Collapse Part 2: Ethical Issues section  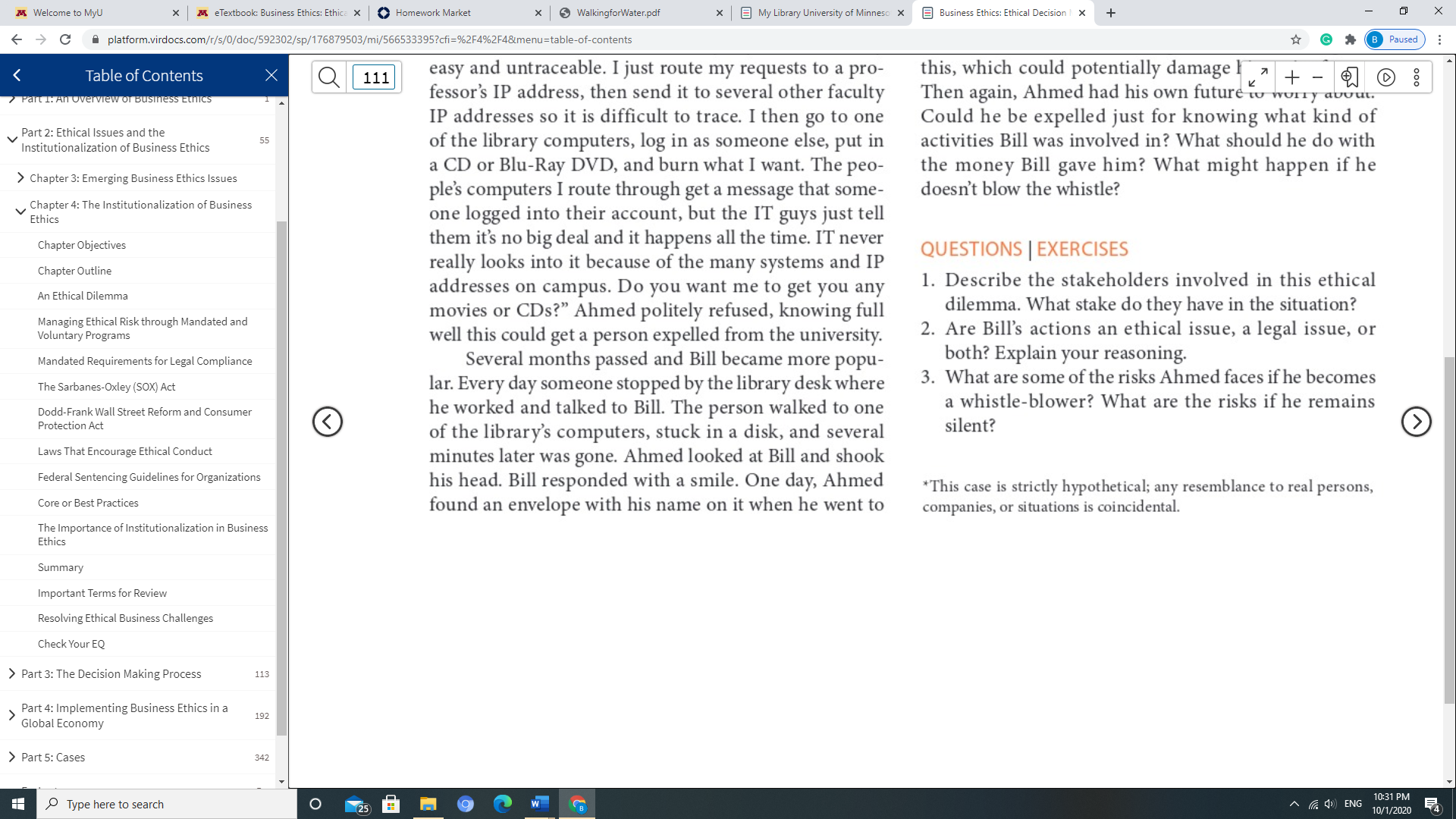pyautogui.click(x=12, y=140)
